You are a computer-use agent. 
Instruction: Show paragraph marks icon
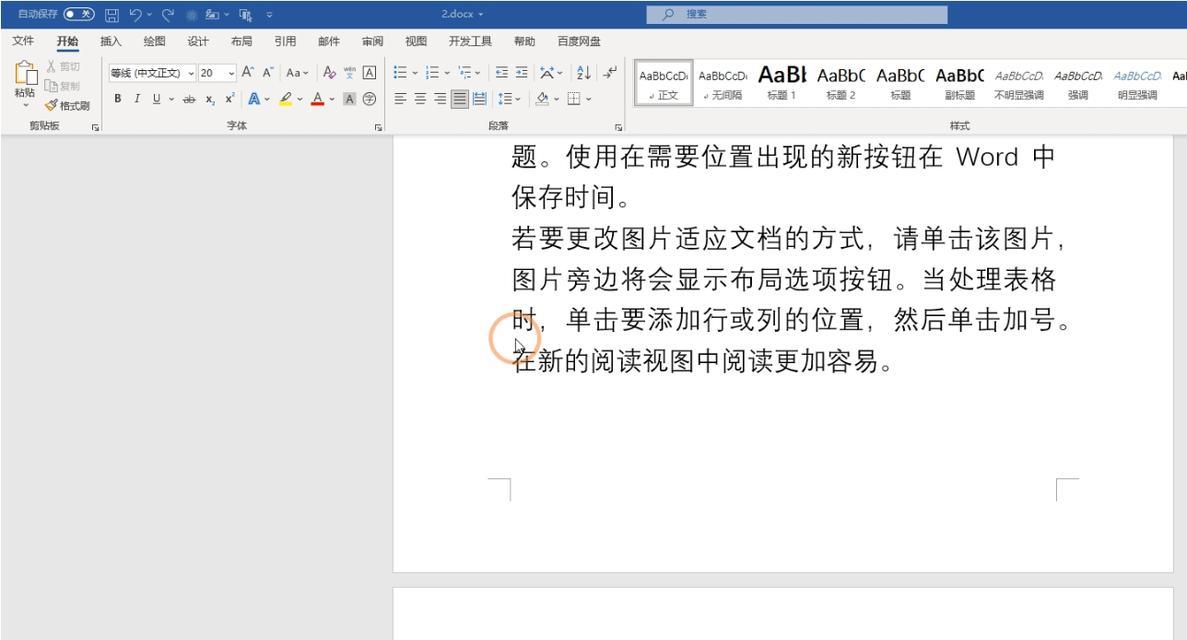610,73
